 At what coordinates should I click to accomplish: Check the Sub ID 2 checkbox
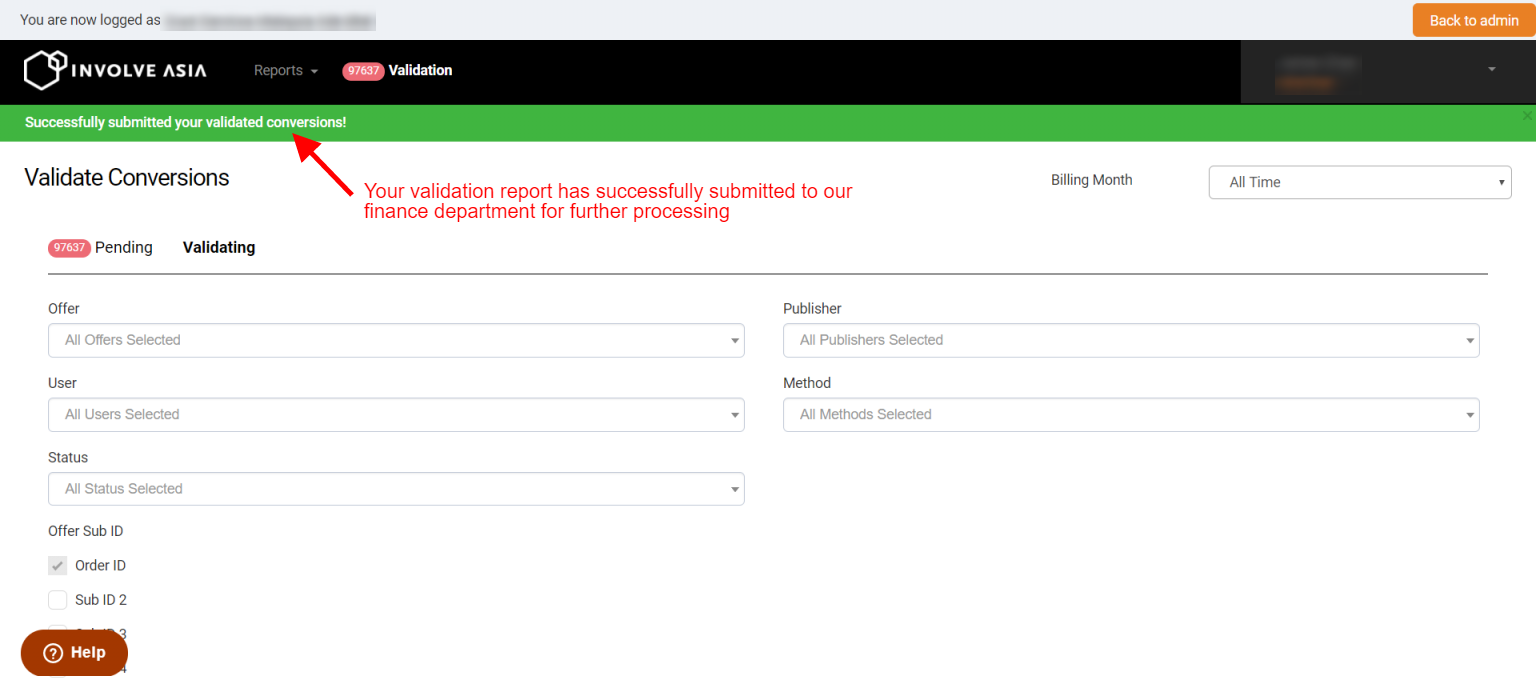58,600
